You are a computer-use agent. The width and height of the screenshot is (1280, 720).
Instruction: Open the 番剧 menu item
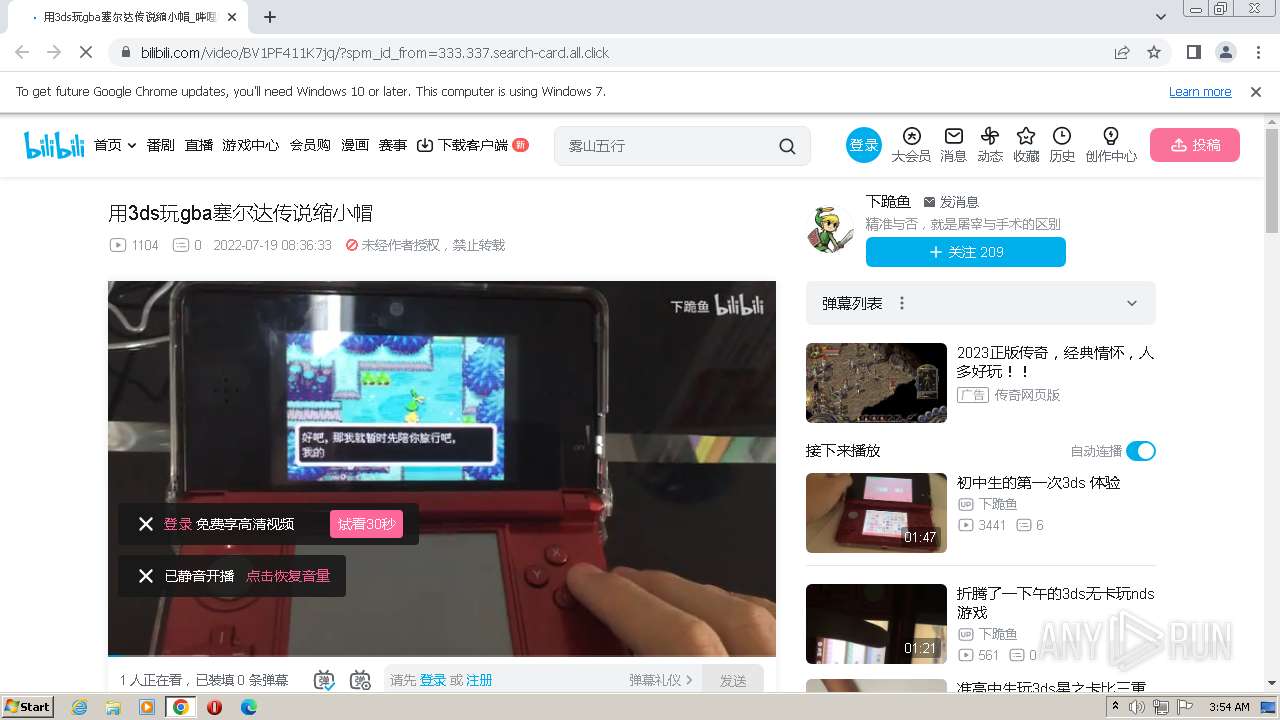(160, 145)
